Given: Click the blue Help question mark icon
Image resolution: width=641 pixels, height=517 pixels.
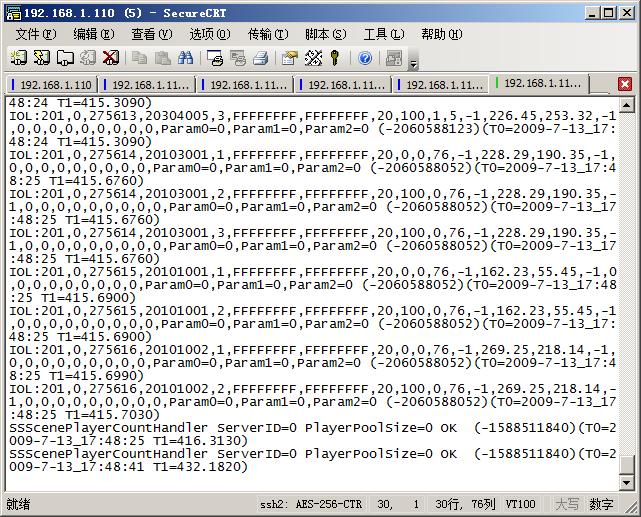Looking at the screenshot, I should (365, 58).
